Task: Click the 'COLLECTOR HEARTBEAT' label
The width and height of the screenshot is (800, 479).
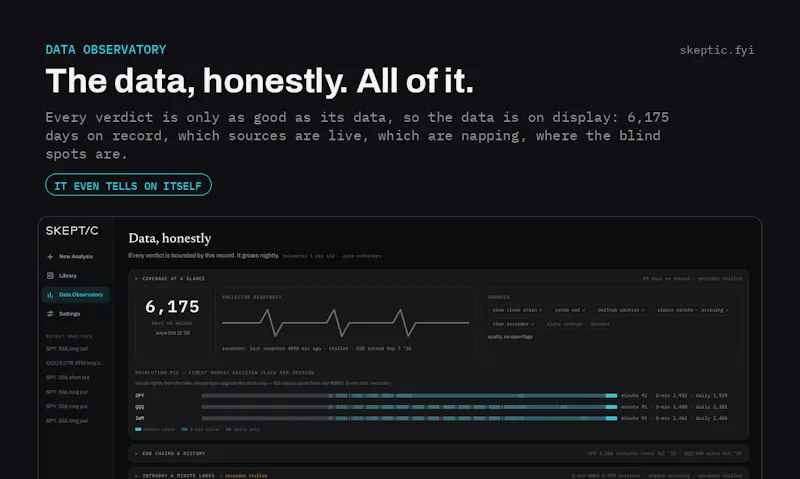Action: 252,297
